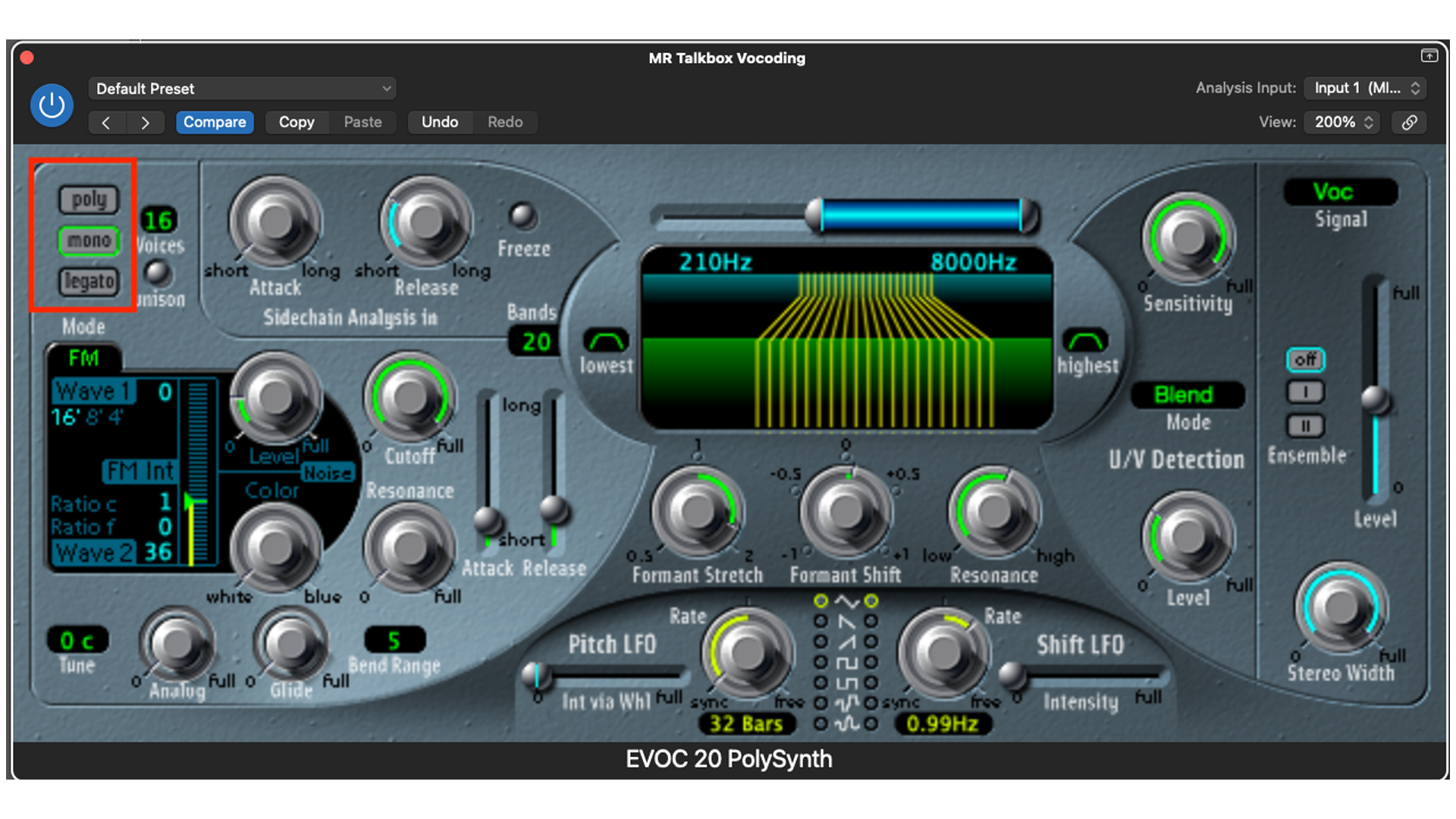
Task: Click the 8000Hz high frequency value
Action: tap(973, 262)
